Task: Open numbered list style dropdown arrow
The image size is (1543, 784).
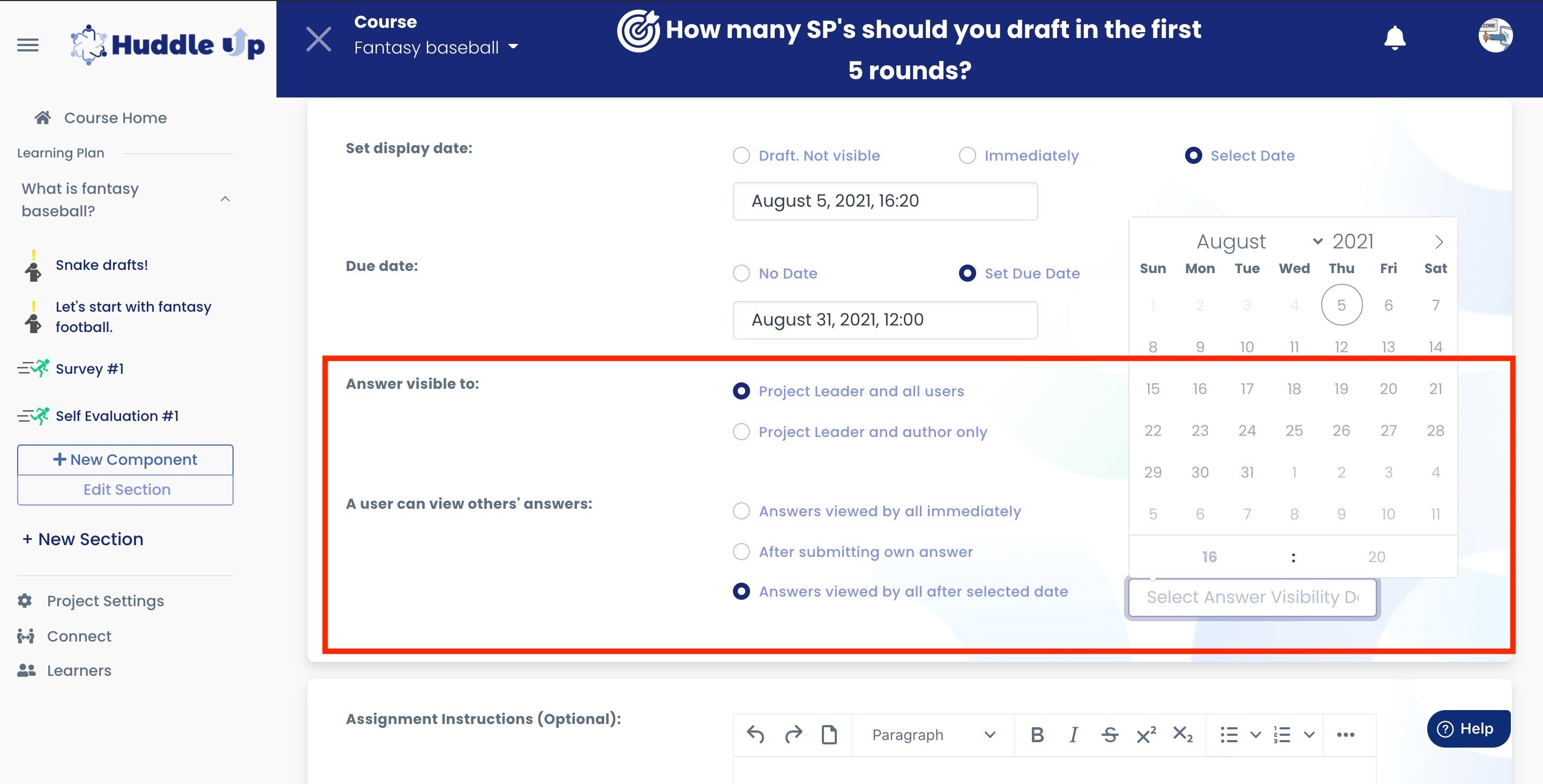Action: [x=1309, y=734]
